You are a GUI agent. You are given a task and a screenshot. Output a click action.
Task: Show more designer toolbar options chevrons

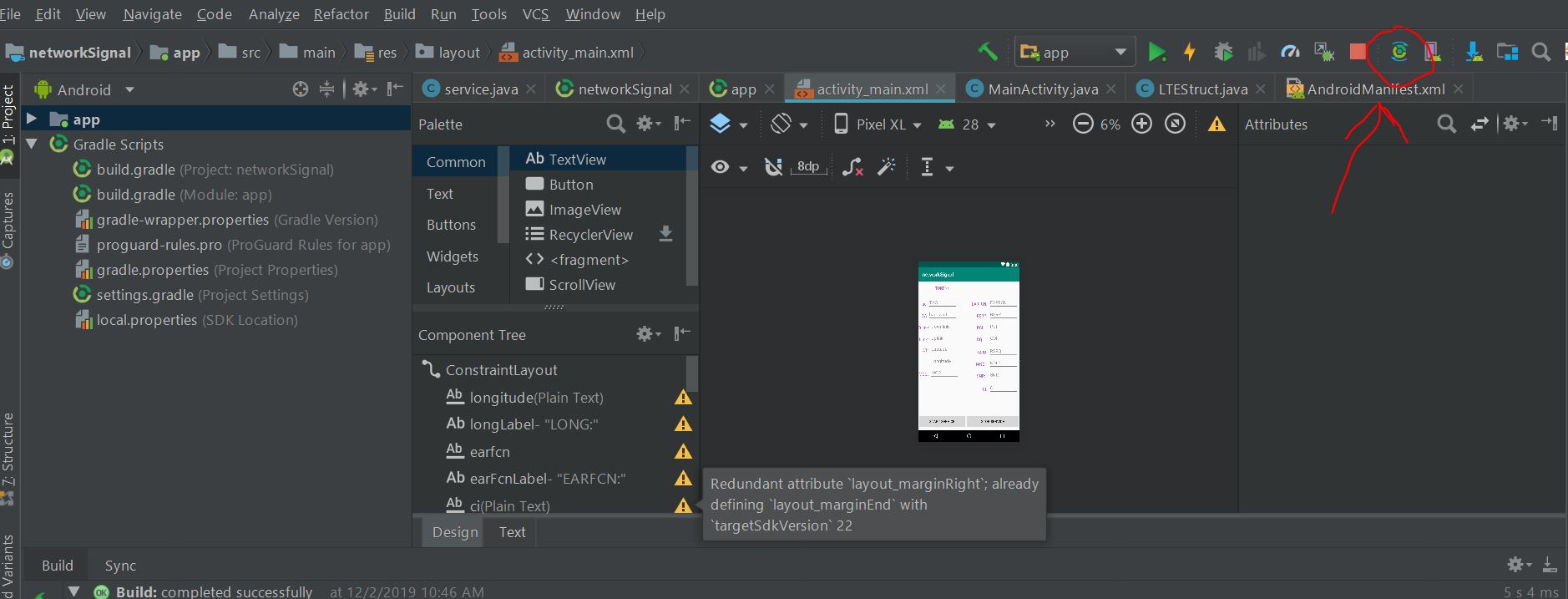click(1050, 124)
